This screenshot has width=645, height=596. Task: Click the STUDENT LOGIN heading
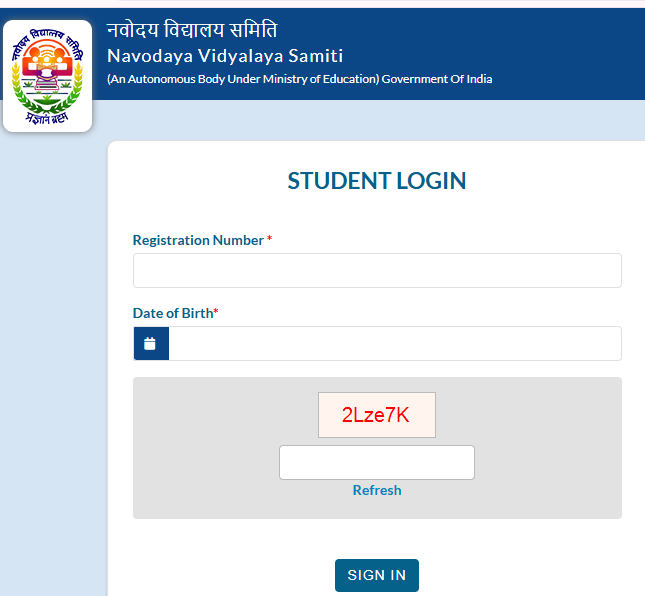pos(377,181)
